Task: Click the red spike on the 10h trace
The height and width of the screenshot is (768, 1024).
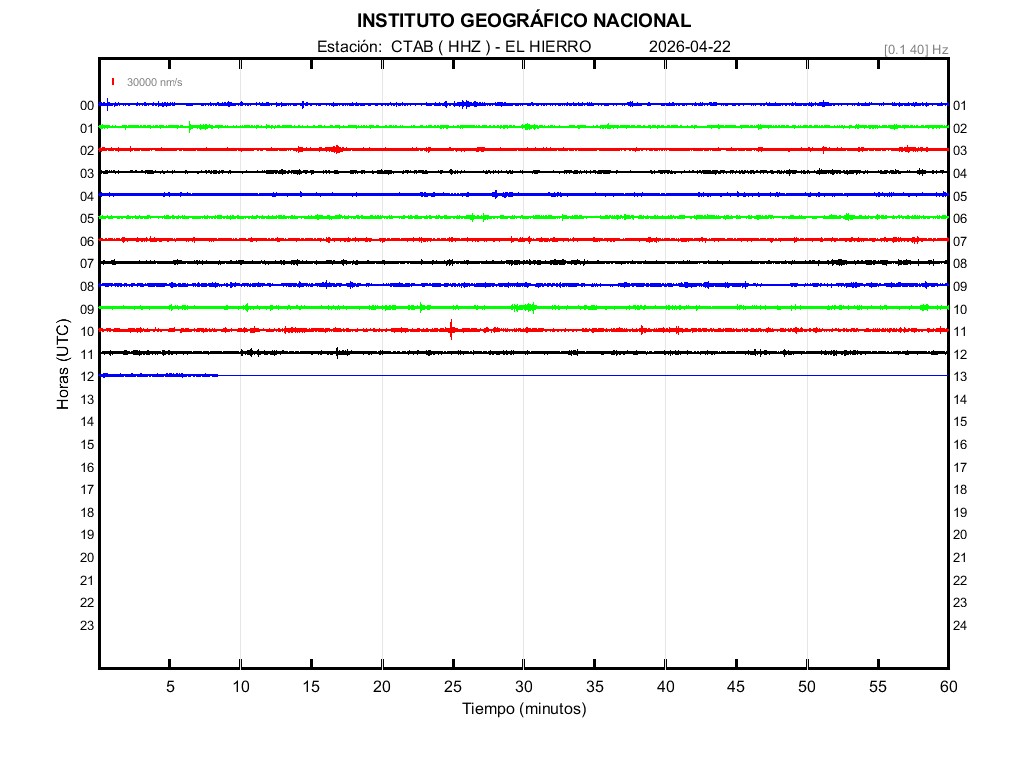Action: [x=452, y=329]
